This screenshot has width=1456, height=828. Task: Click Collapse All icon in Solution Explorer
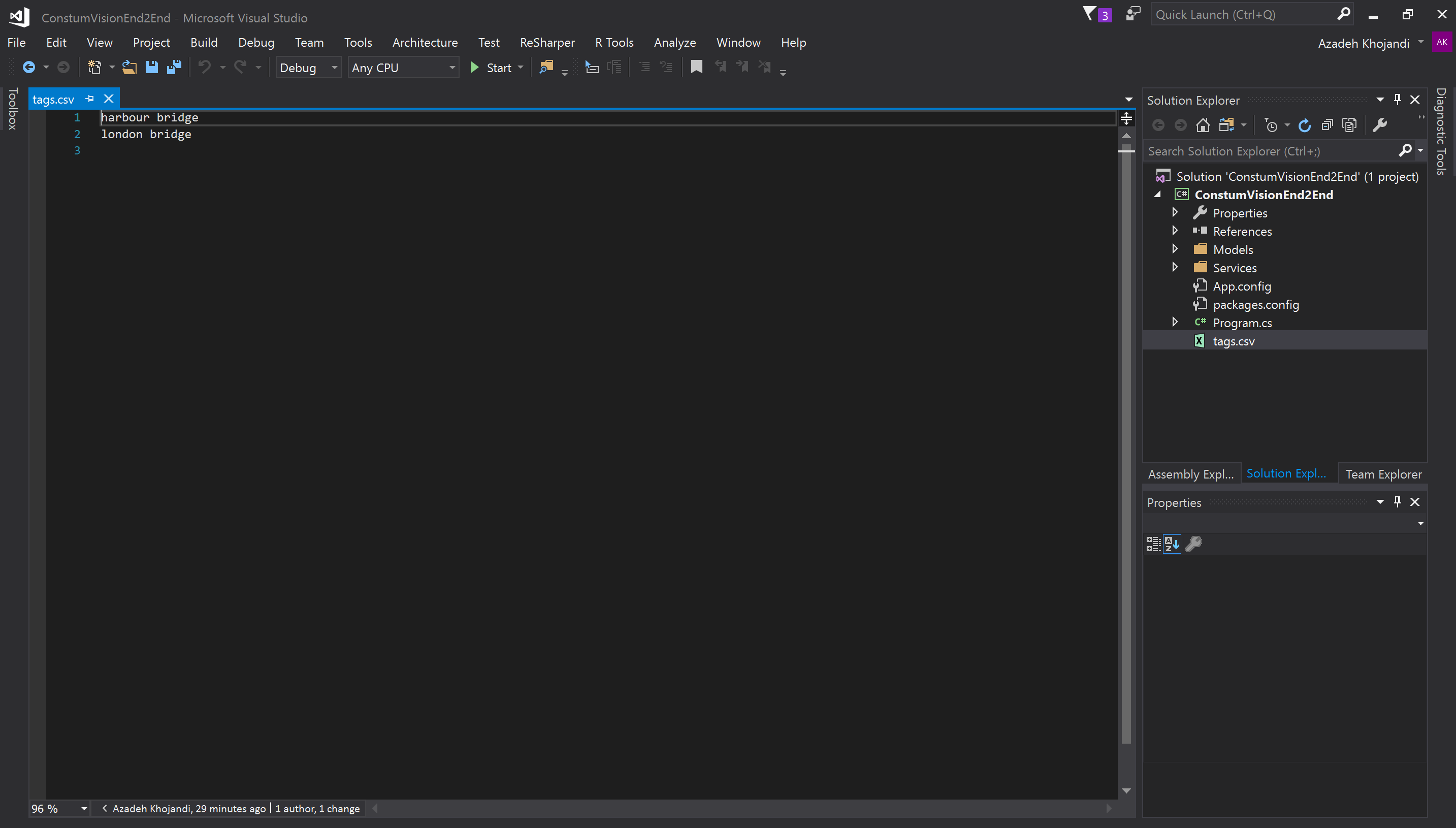1327,125
